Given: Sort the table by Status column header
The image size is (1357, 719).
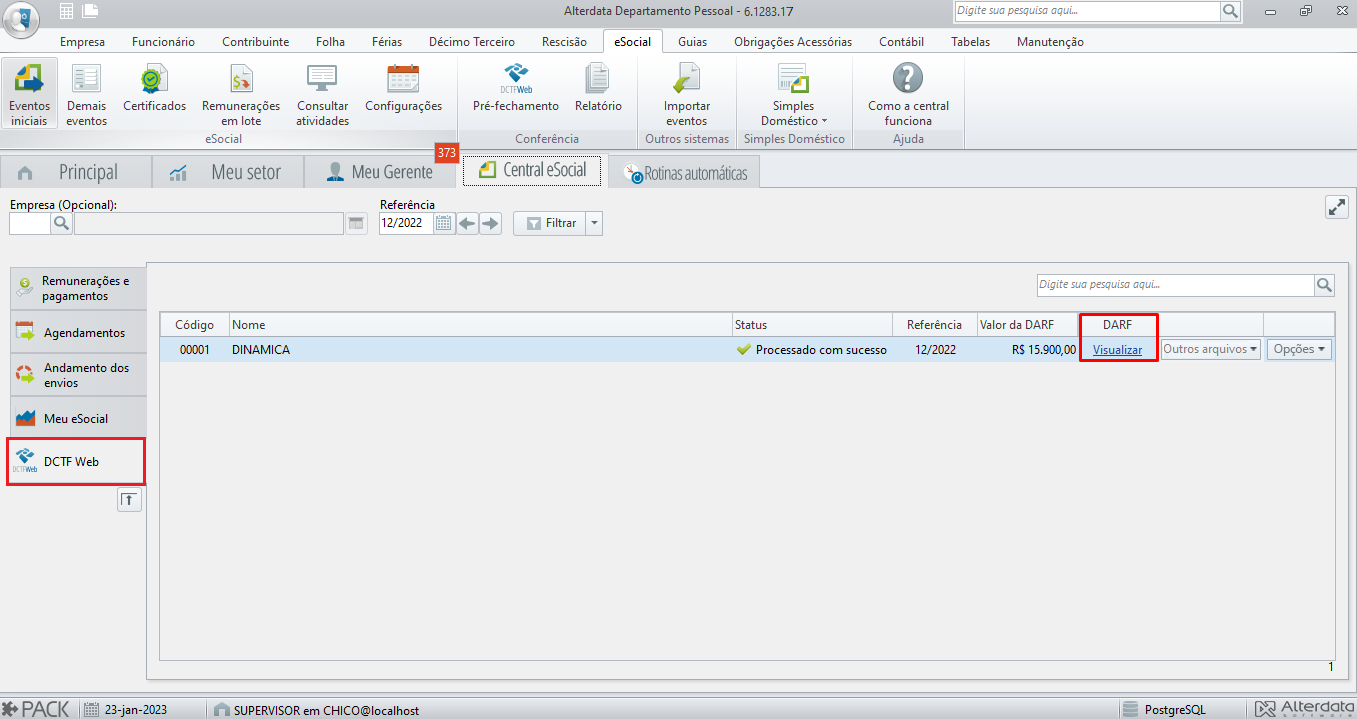Looking at the screenshot, I should (x=812, y=325).
